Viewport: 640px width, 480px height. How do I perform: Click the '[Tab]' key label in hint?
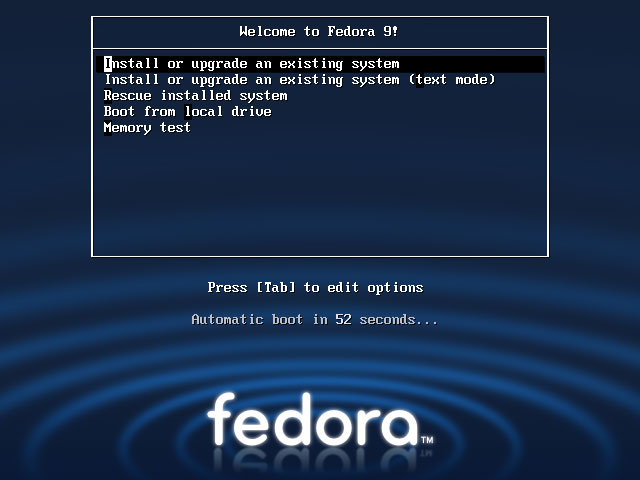[276, 288]
